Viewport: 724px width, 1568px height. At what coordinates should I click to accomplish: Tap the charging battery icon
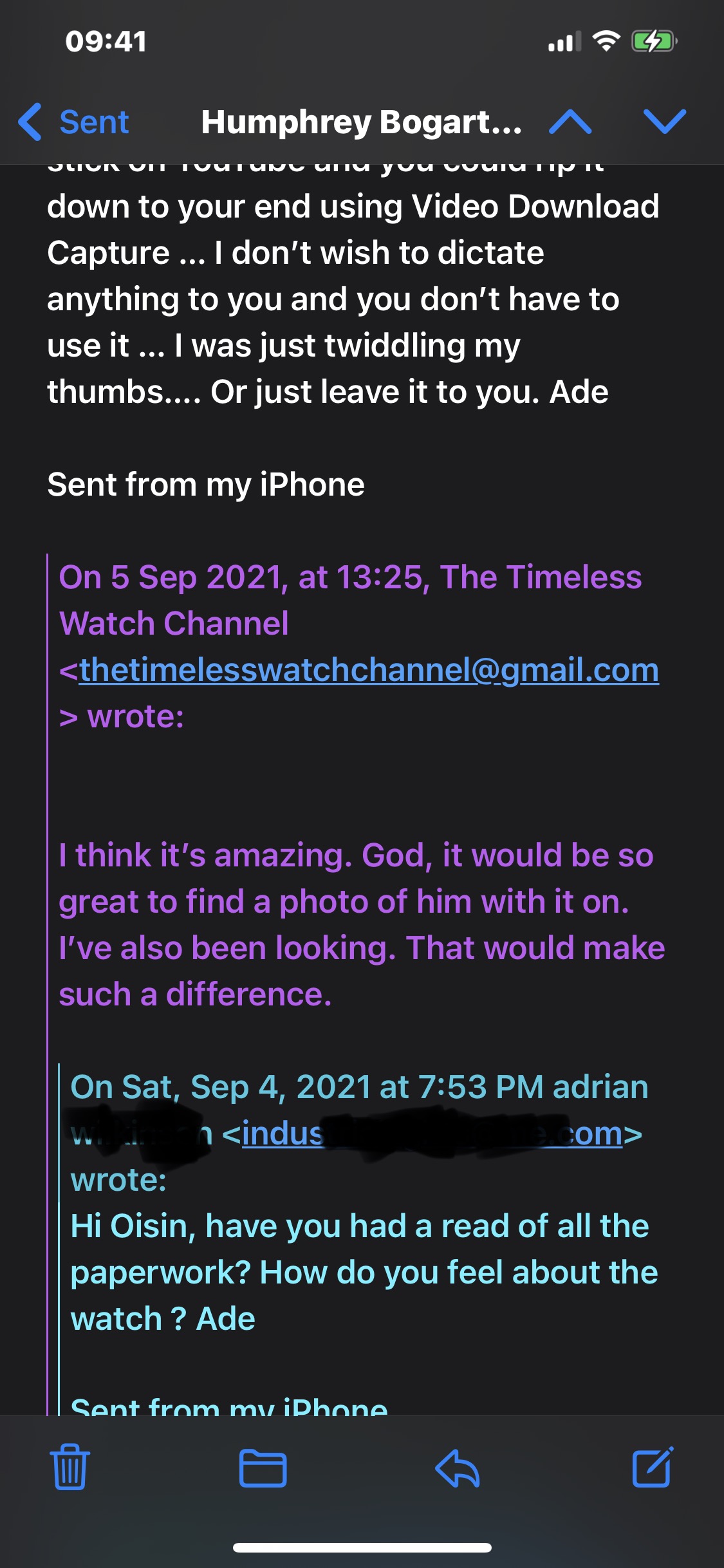(x=654, y=41)
